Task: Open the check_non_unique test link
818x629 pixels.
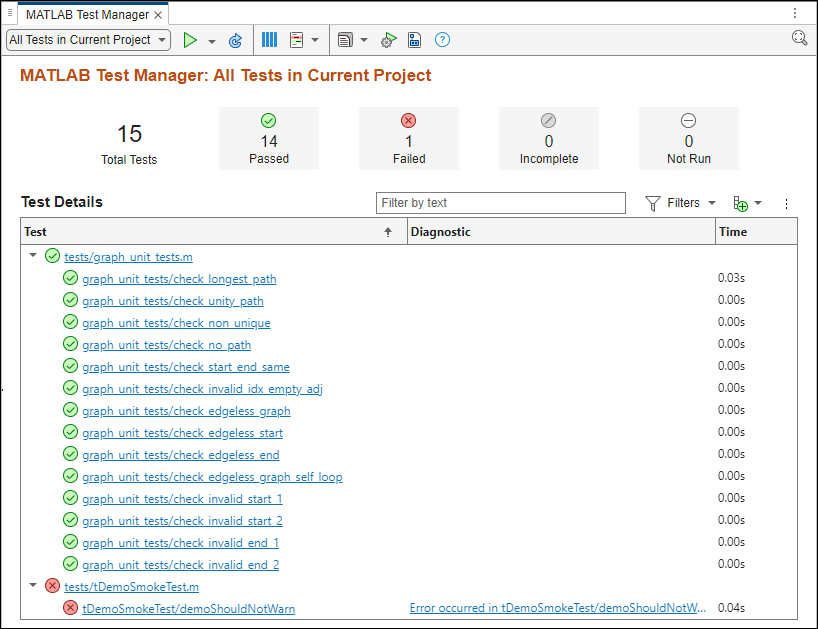Action: click(x=176, y=323)
